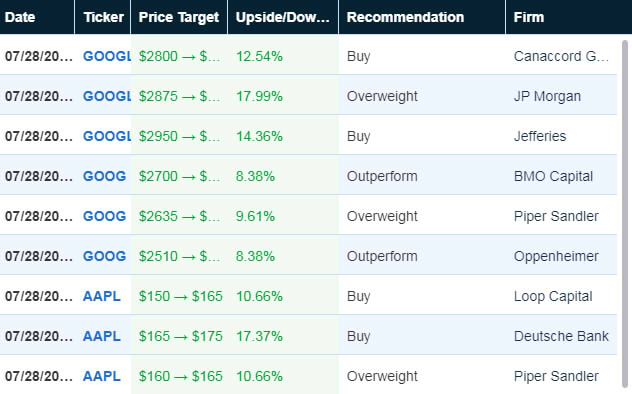The width and height of the screenshot is (632, 394).
Task: Click the Price Target column header
Action: (179, 17)
